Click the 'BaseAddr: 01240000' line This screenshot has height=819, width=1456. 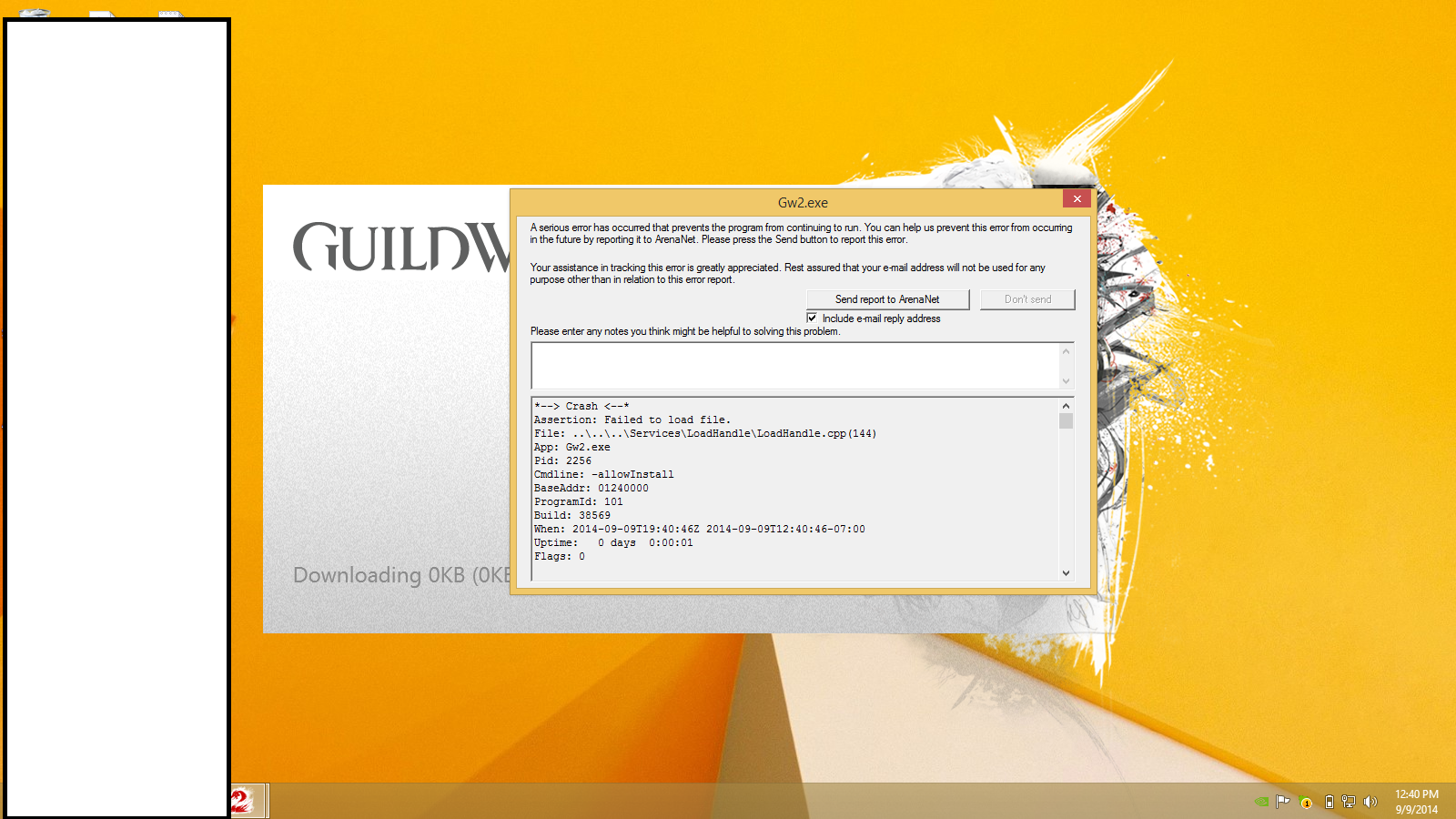coord(591,488)
